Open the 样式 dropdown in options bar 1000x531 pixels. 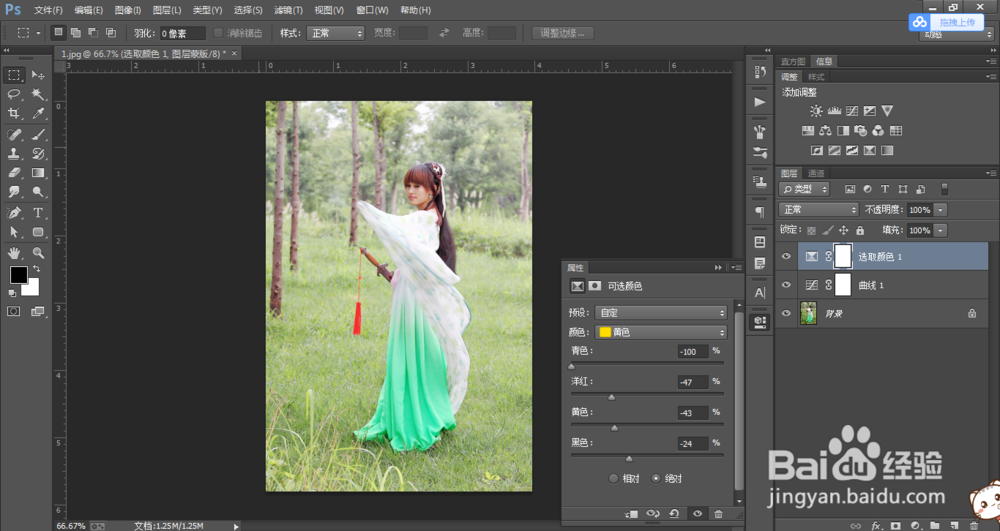pos(335,33)
